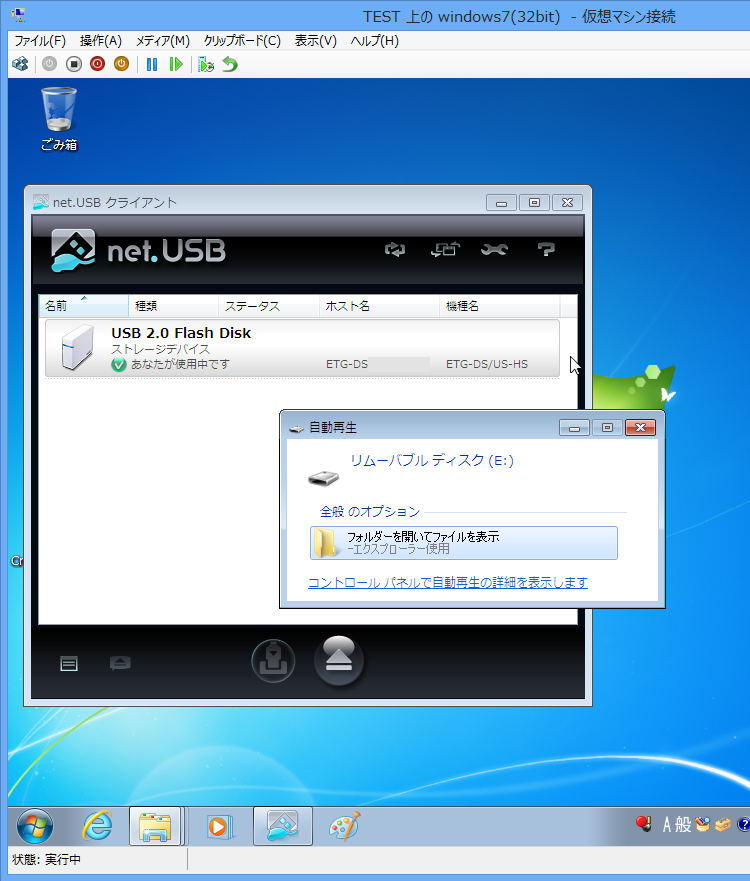The image size is (750, 881).
Task: Minimize the net.USB クライアント window
Action: 501,202
